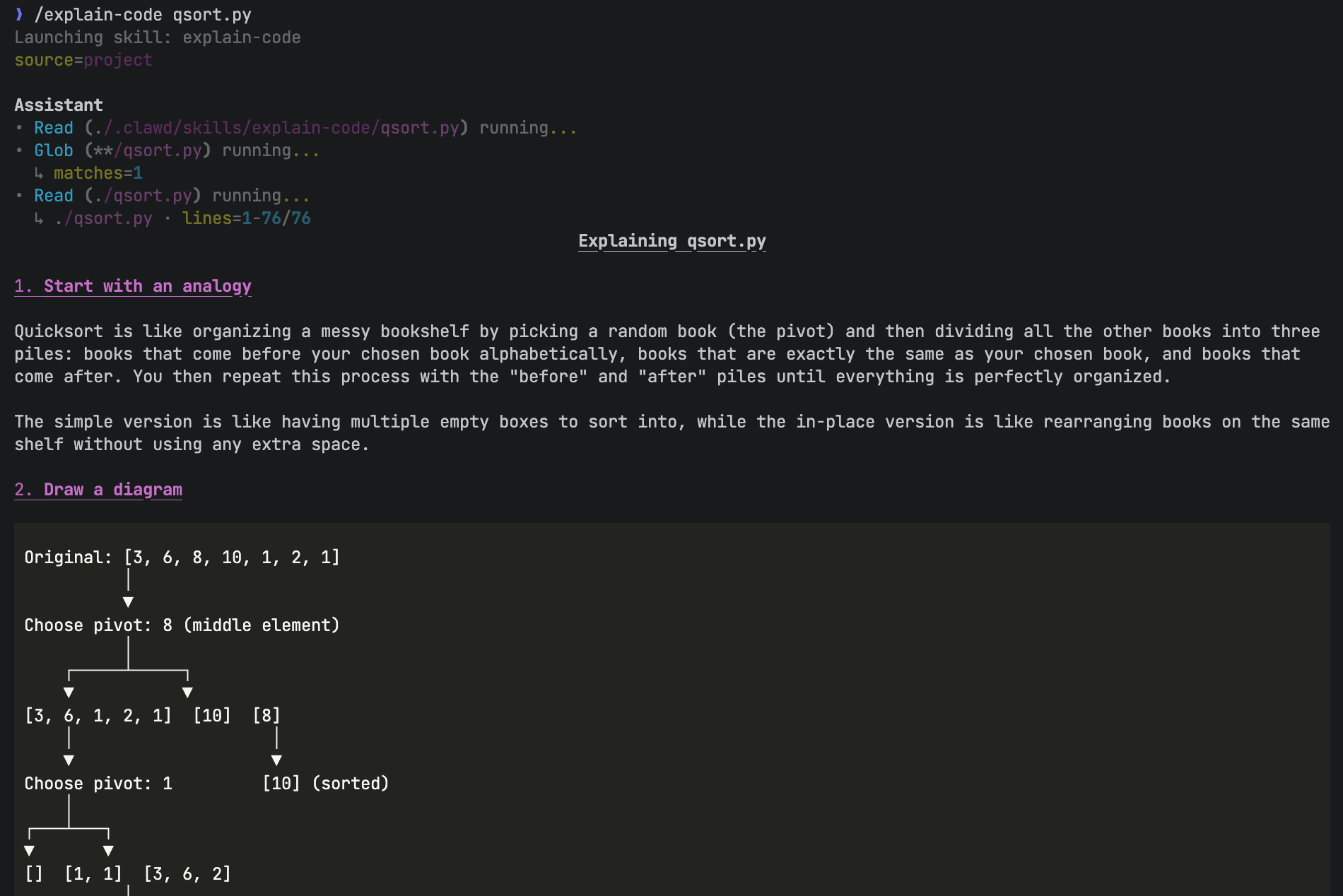Click the down arrow above [10] (sorted)
The image size is (1343, 896).
(276, 760)
